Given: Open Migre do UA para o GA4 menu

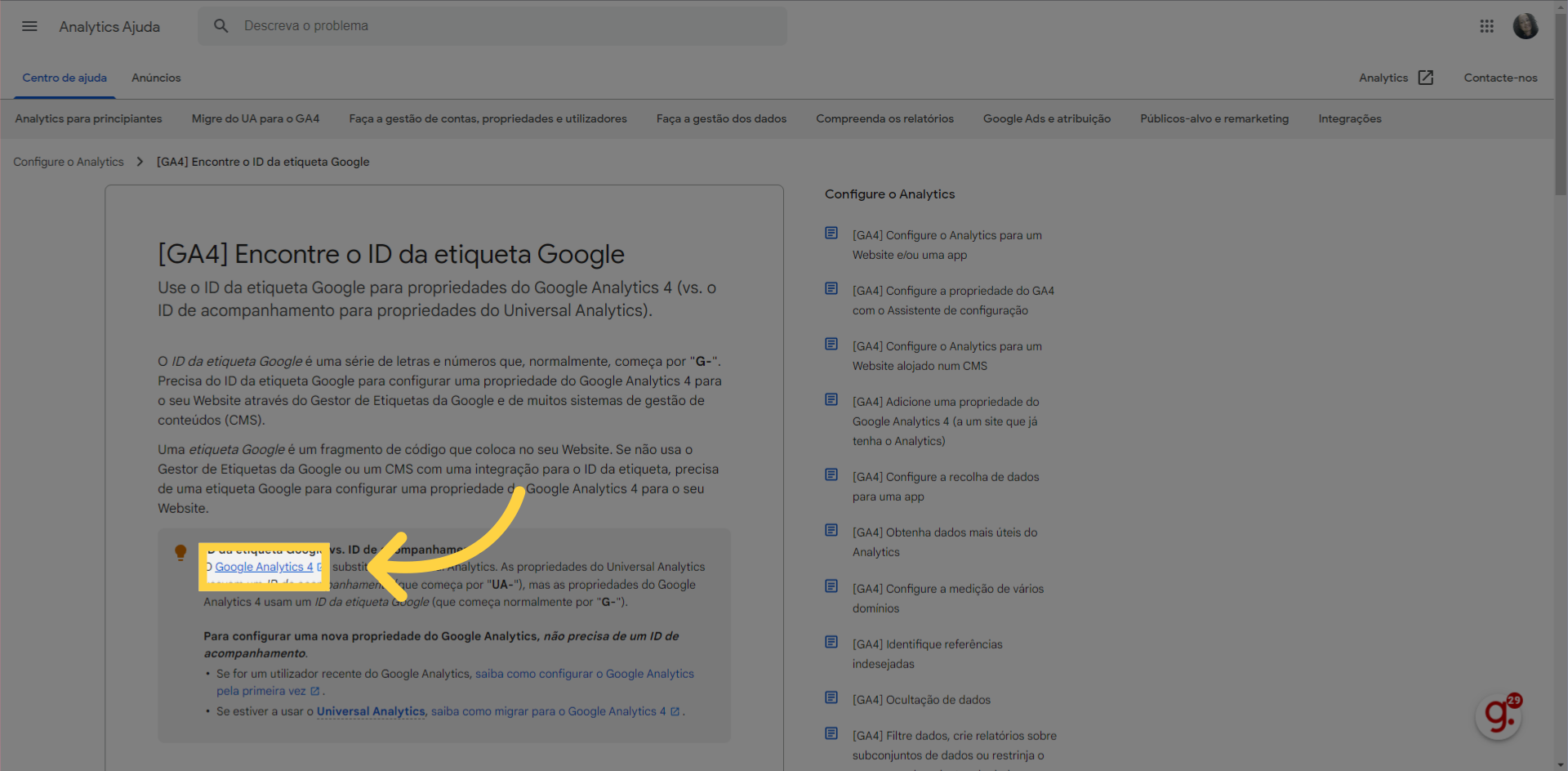Looking at the screenshot, I should pos(256,118).
